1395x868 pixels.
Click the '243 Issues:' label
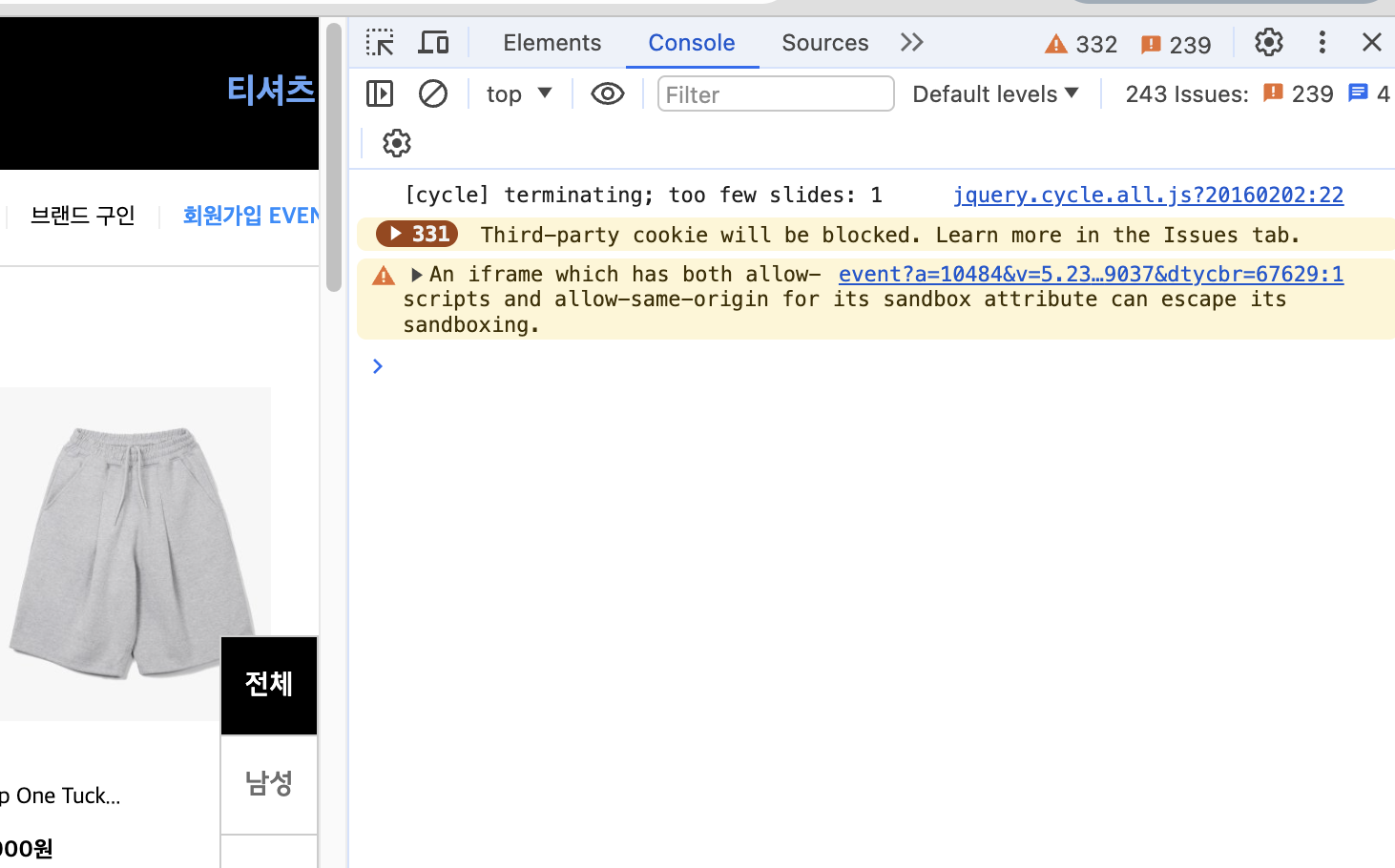pyautogui.click(x=1187, y=93)
